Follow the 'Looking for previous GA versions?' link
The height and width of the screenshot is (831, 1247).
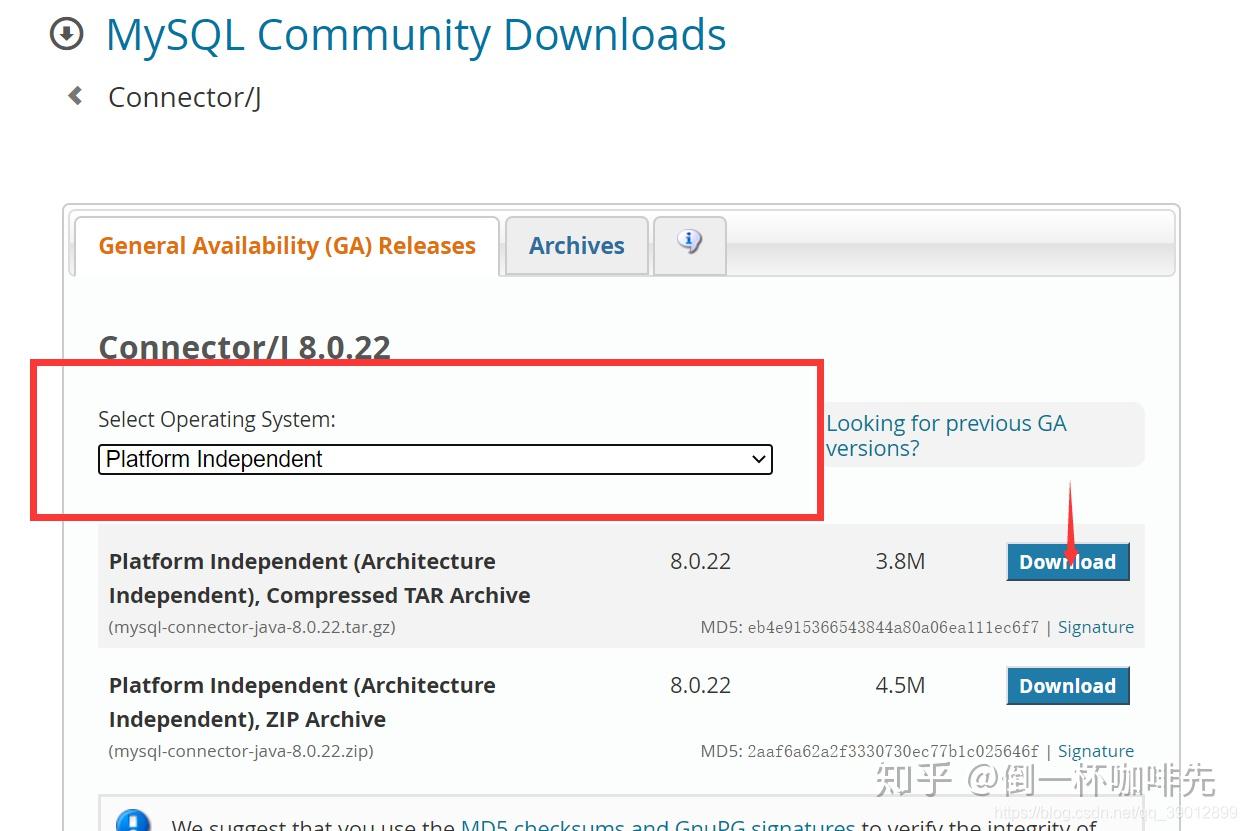(x=946, y=436)
